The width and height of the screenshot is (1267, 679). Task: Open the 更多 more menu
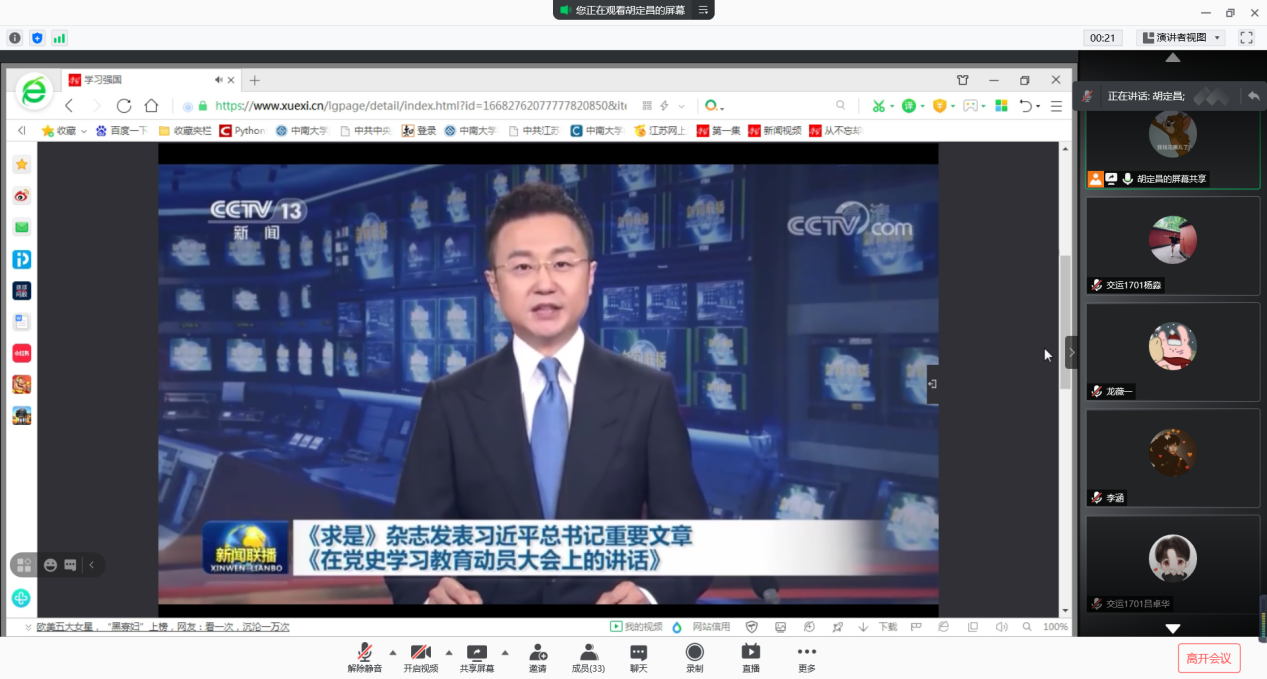pyautogui.click(x=807, y=657)
